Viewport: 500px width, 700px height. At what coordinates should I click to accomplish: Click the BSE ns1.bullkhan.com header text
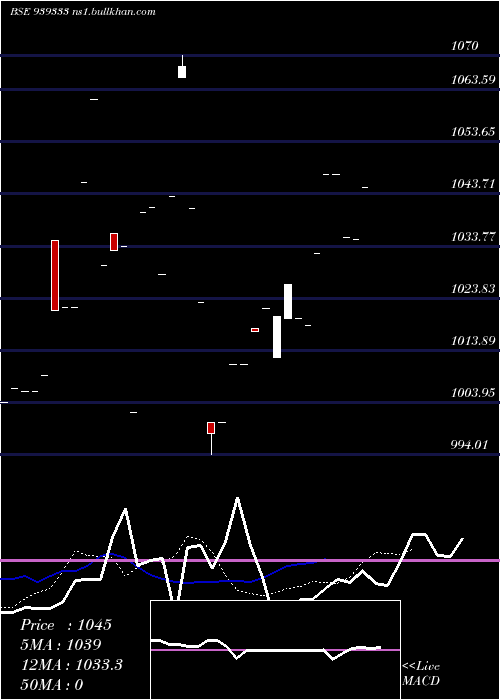click(x=83, y=12)
